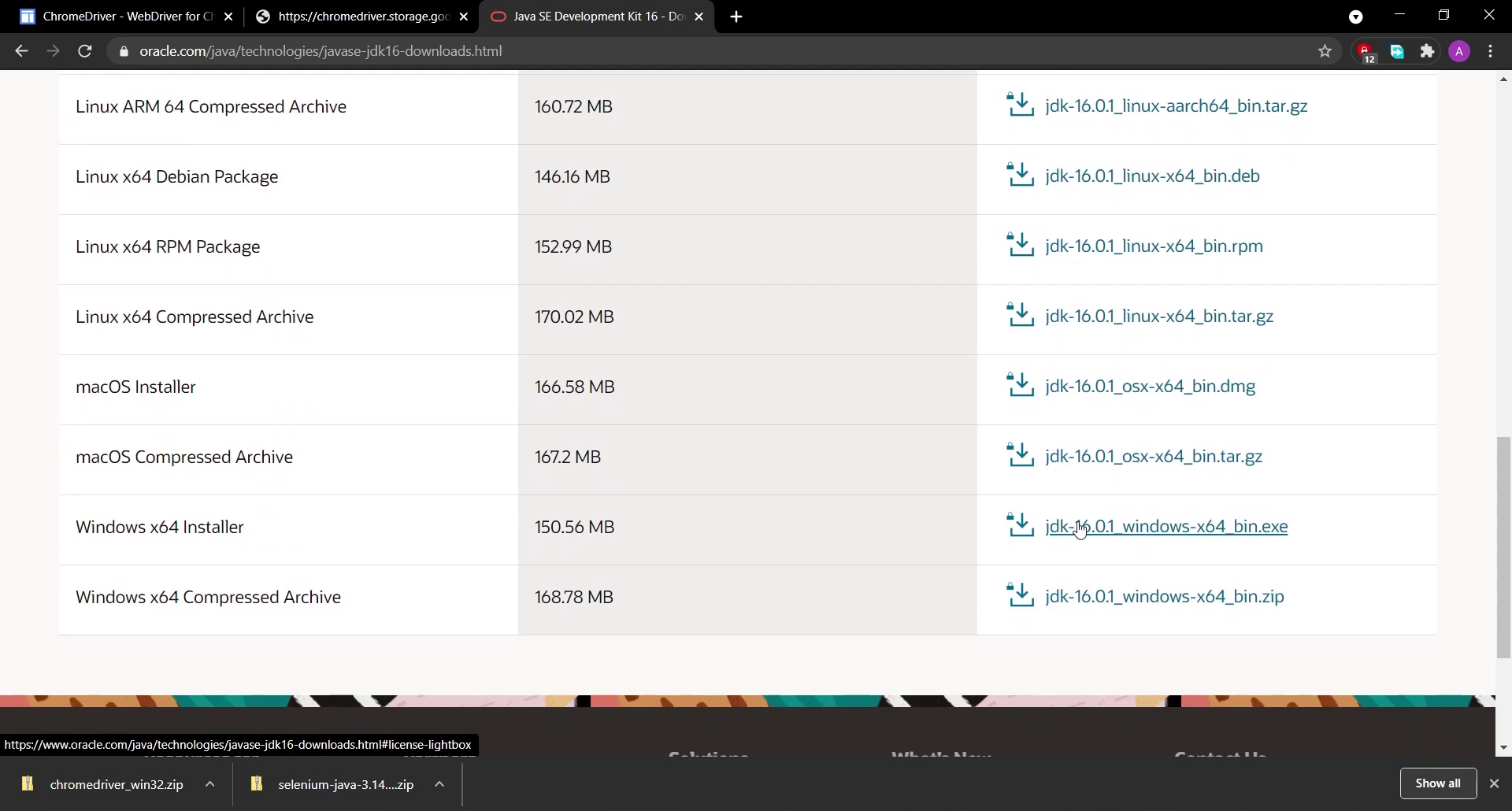Screen dimensions: 1512x811
Task: Select 'Linux x64 Debian Package' text
Action: 177,176
